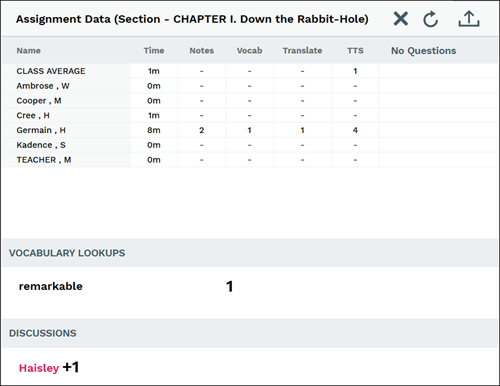Sort by the Name column header
Screen dimensions: 500x386
29,51
